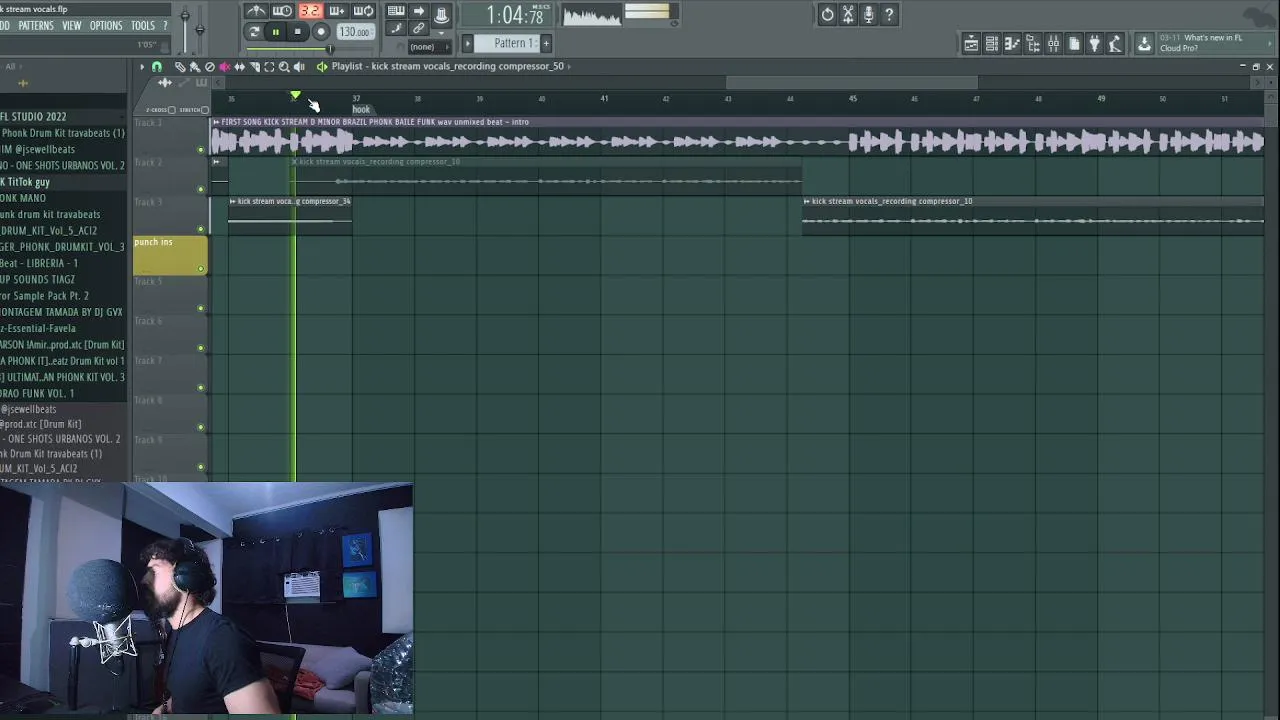Select the playlist draw pencil tool

tap(180, 68)
